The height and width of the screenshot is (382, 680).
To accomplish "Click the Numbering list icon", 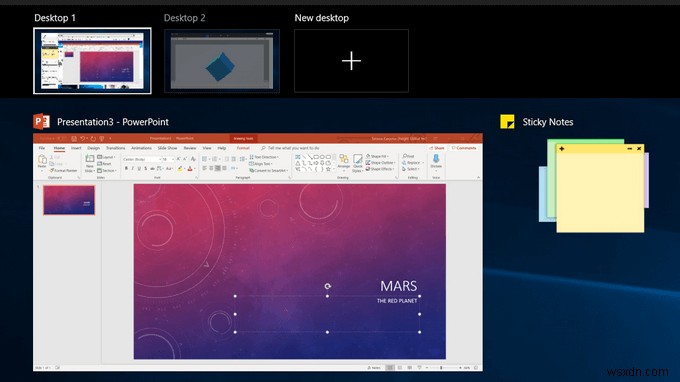I will 215,159.
